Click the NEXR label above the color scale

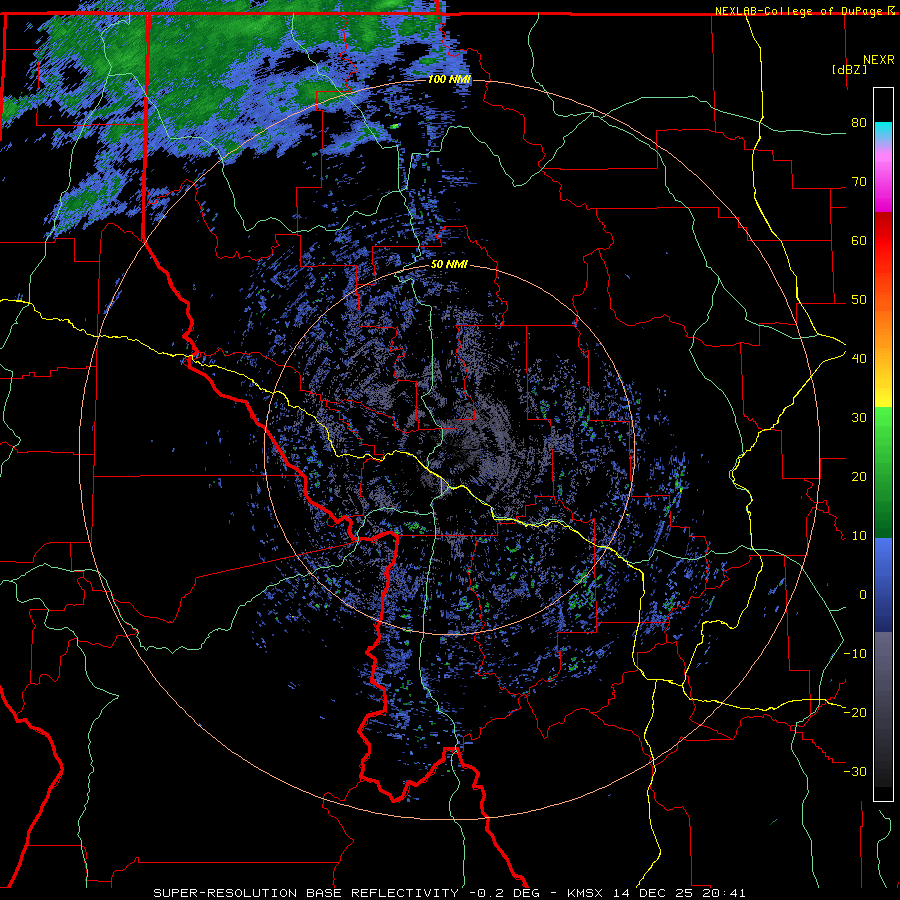click(x=878, y=60)
